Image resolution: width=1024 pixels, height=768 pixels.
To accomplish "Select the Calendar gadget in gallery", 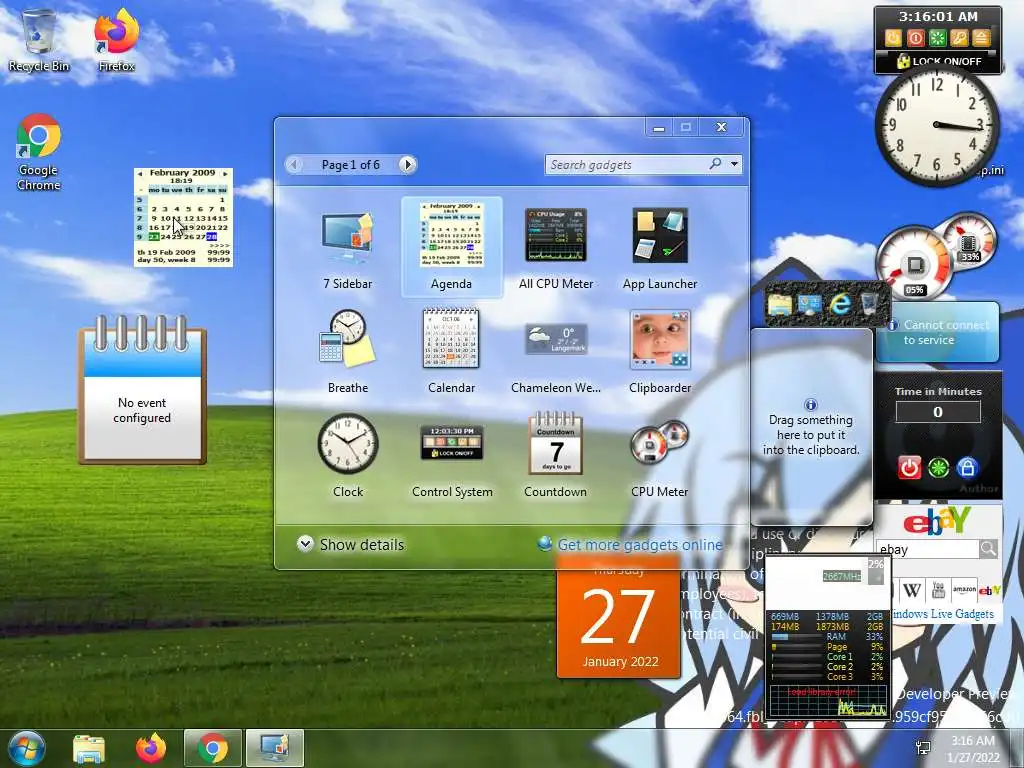I will 451,351.
